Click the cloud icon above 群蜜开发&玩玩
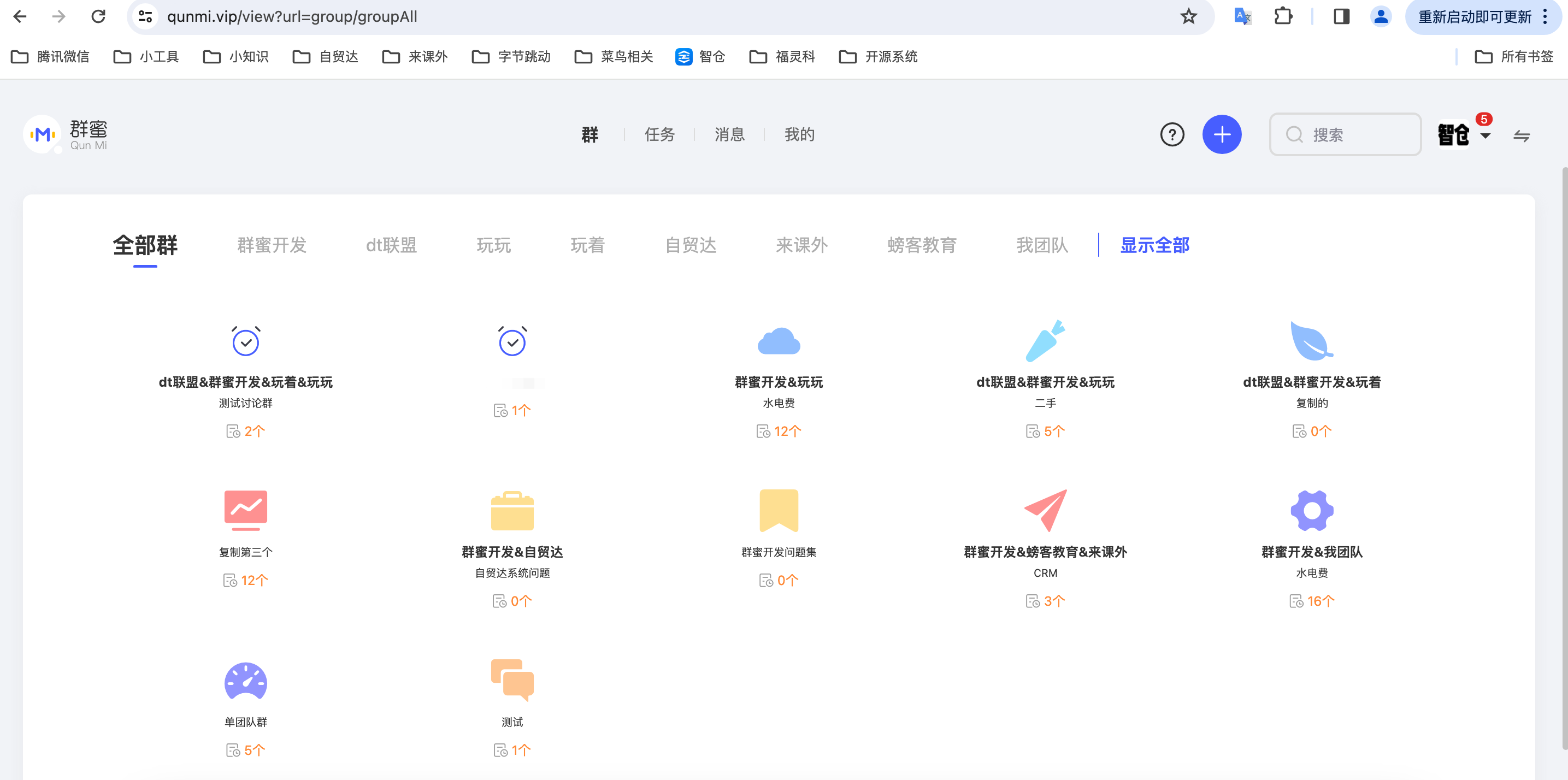1568x780 pixels. click(x=779, y=341)
